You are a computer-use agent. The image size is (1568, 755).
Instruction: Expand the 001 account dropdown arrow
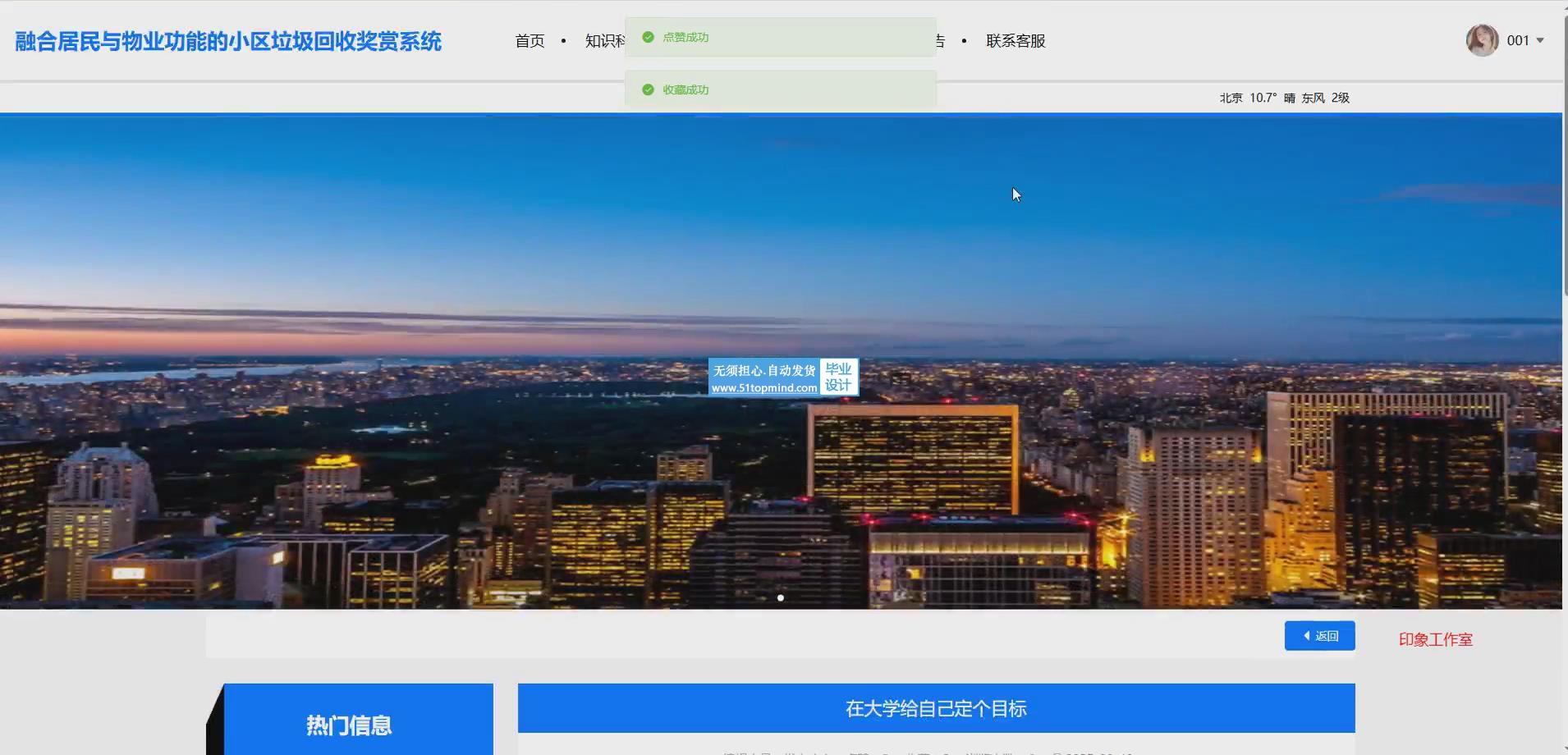click(x=1540, y=40)
